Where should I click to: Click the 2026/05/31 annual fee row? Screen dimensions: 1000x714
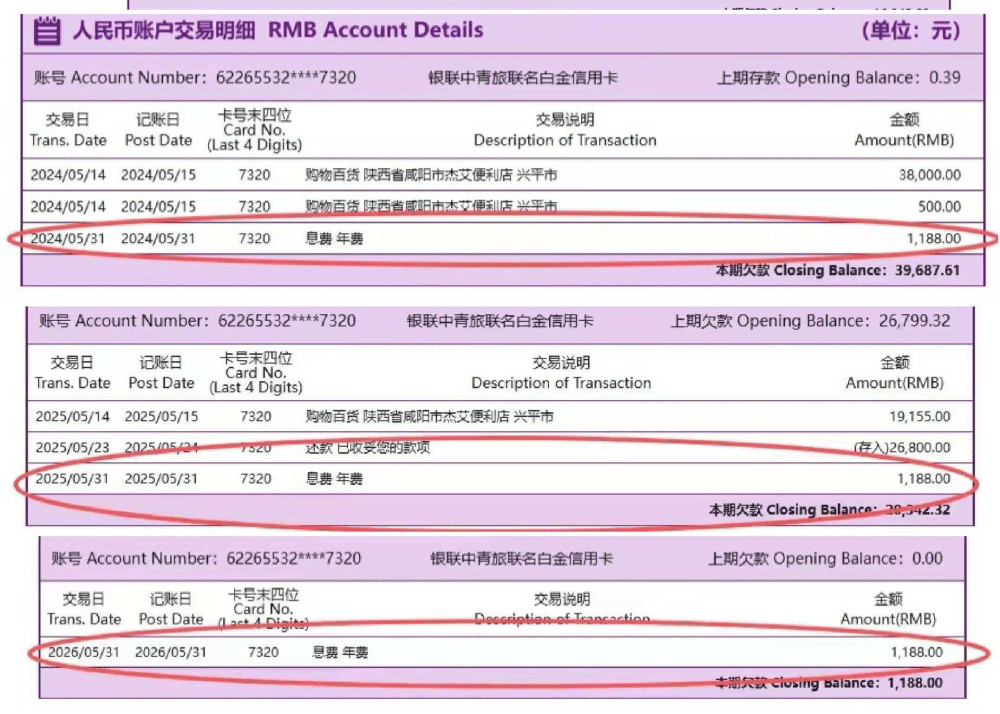(502, 652)
